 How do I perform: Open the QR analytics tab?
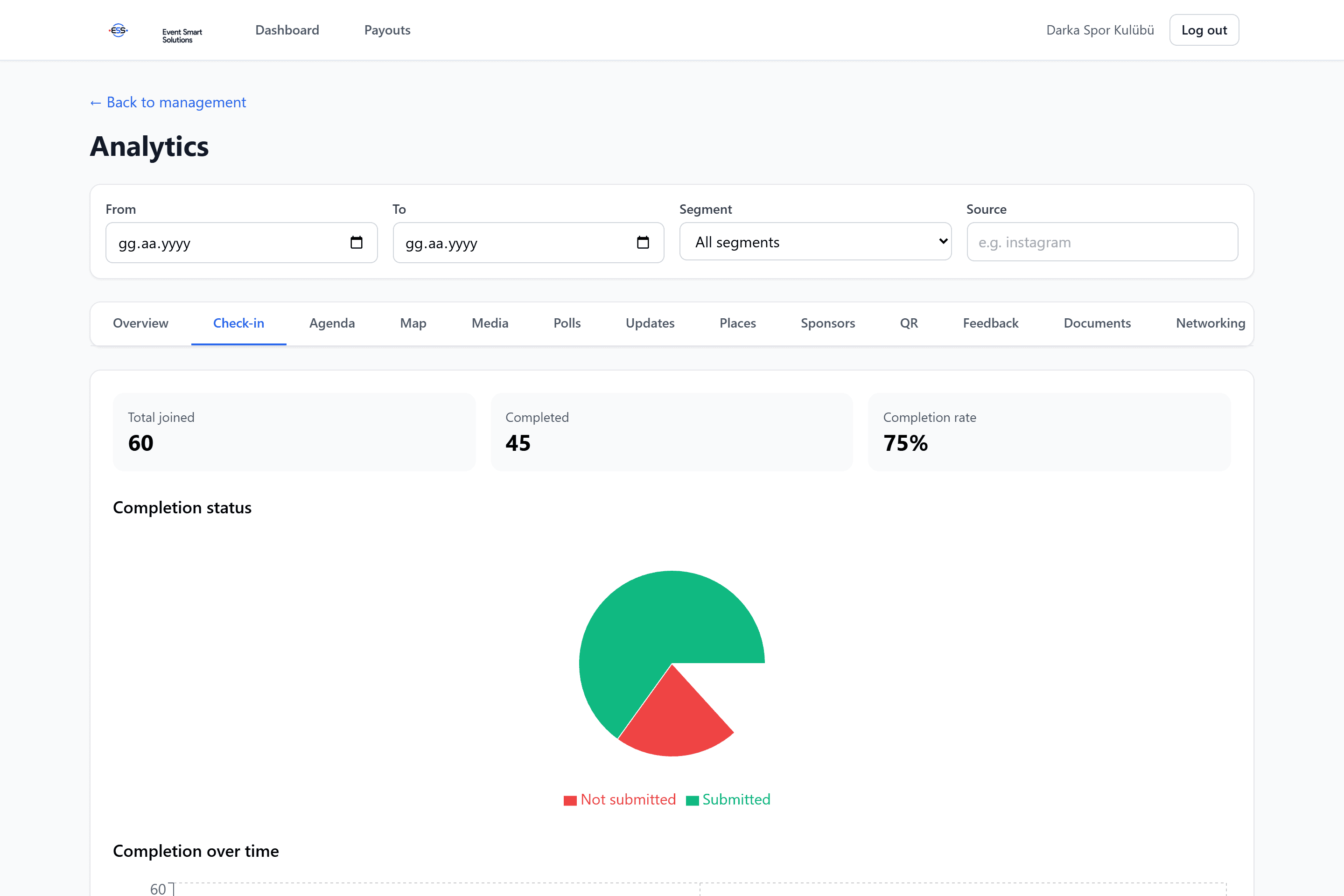[909, 323]
